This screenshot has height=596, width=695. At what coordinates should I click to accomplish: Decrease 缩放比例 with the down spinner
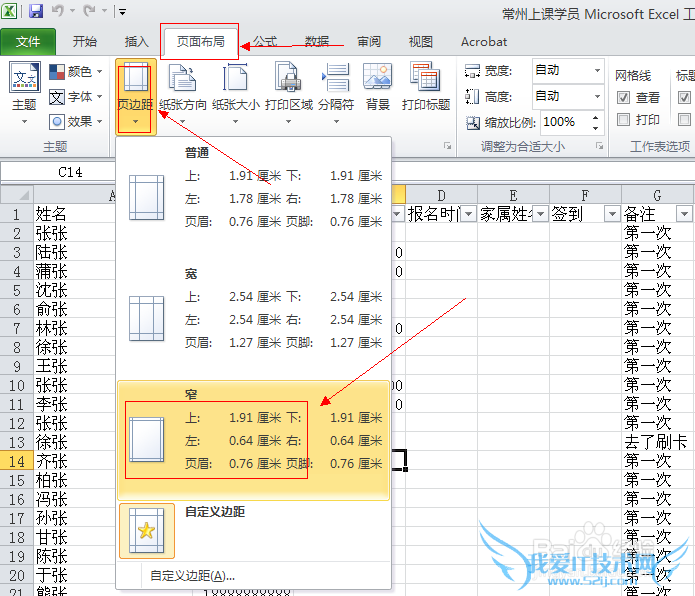click(x=595, y=128)
